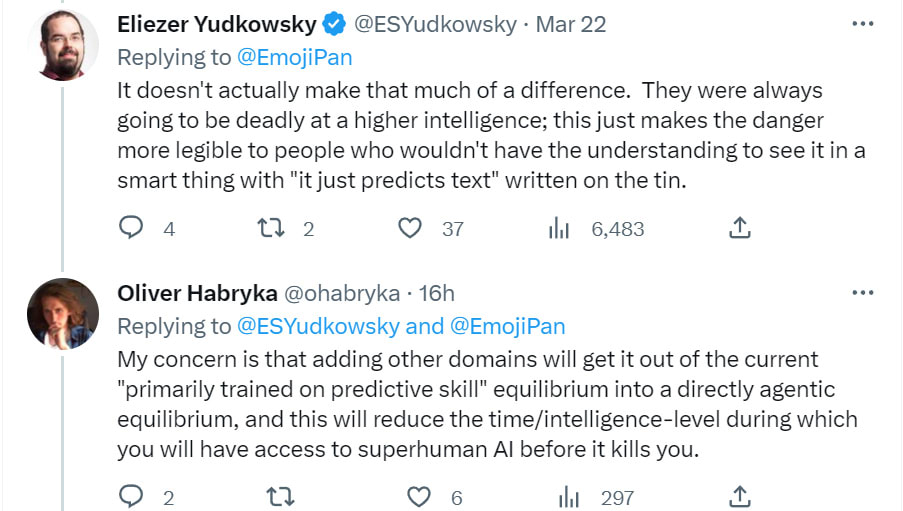Share Oliver Habryka's tweet

739,496
